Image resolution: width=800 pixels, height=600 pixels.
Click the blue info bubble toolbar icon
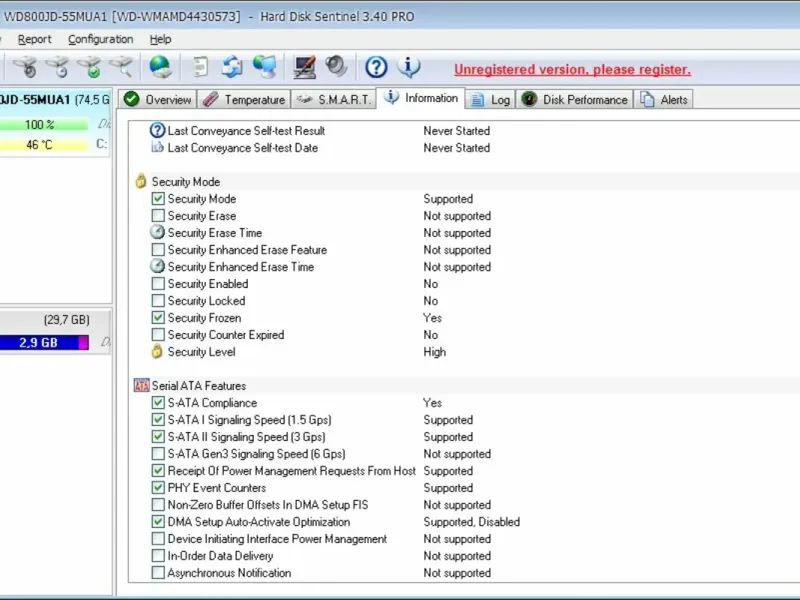click(x=409, y=67)
